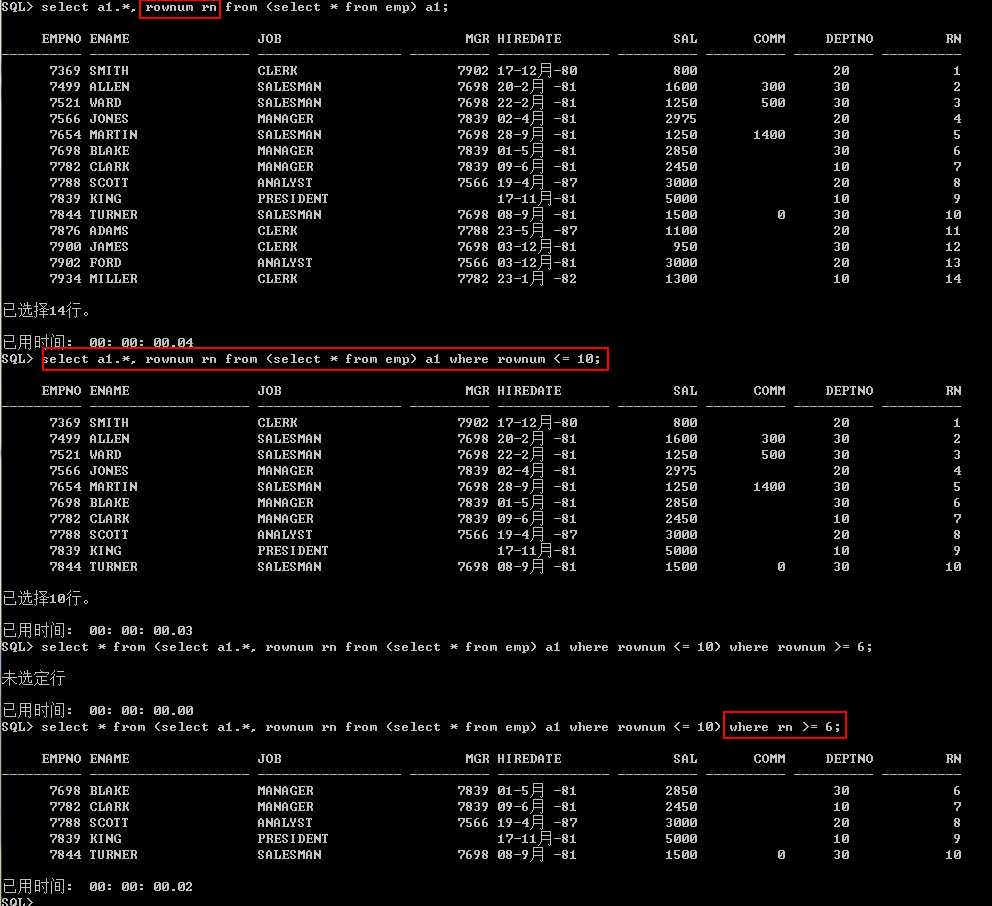Viewport: 992px width, 906px height.
Task: Click JAMES's job CLERK
Action: click(x=277, y=247)
